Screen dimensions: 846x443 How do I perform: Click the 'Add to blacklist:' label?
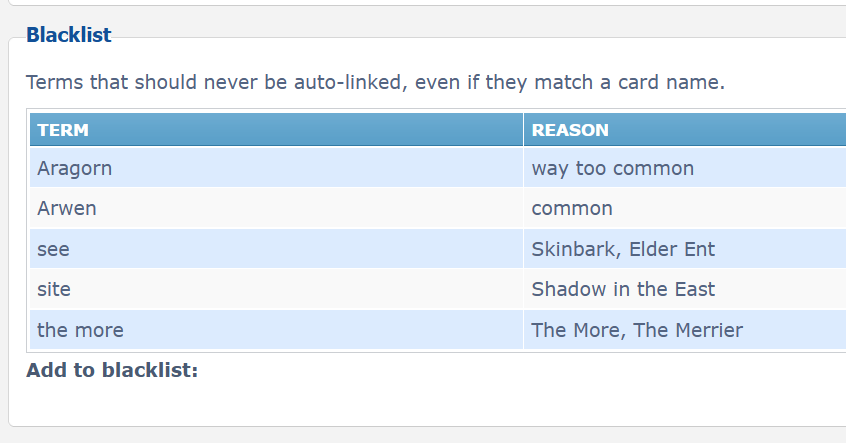pos(112,370)
